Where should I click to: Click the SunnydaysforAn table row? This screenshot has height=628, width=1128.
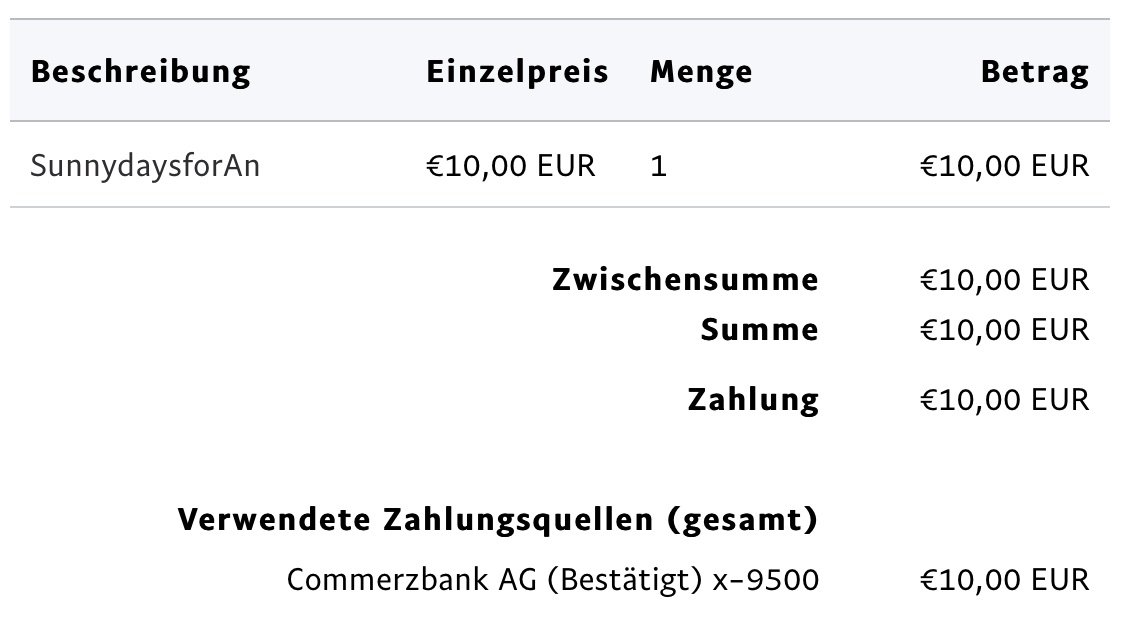560,165
